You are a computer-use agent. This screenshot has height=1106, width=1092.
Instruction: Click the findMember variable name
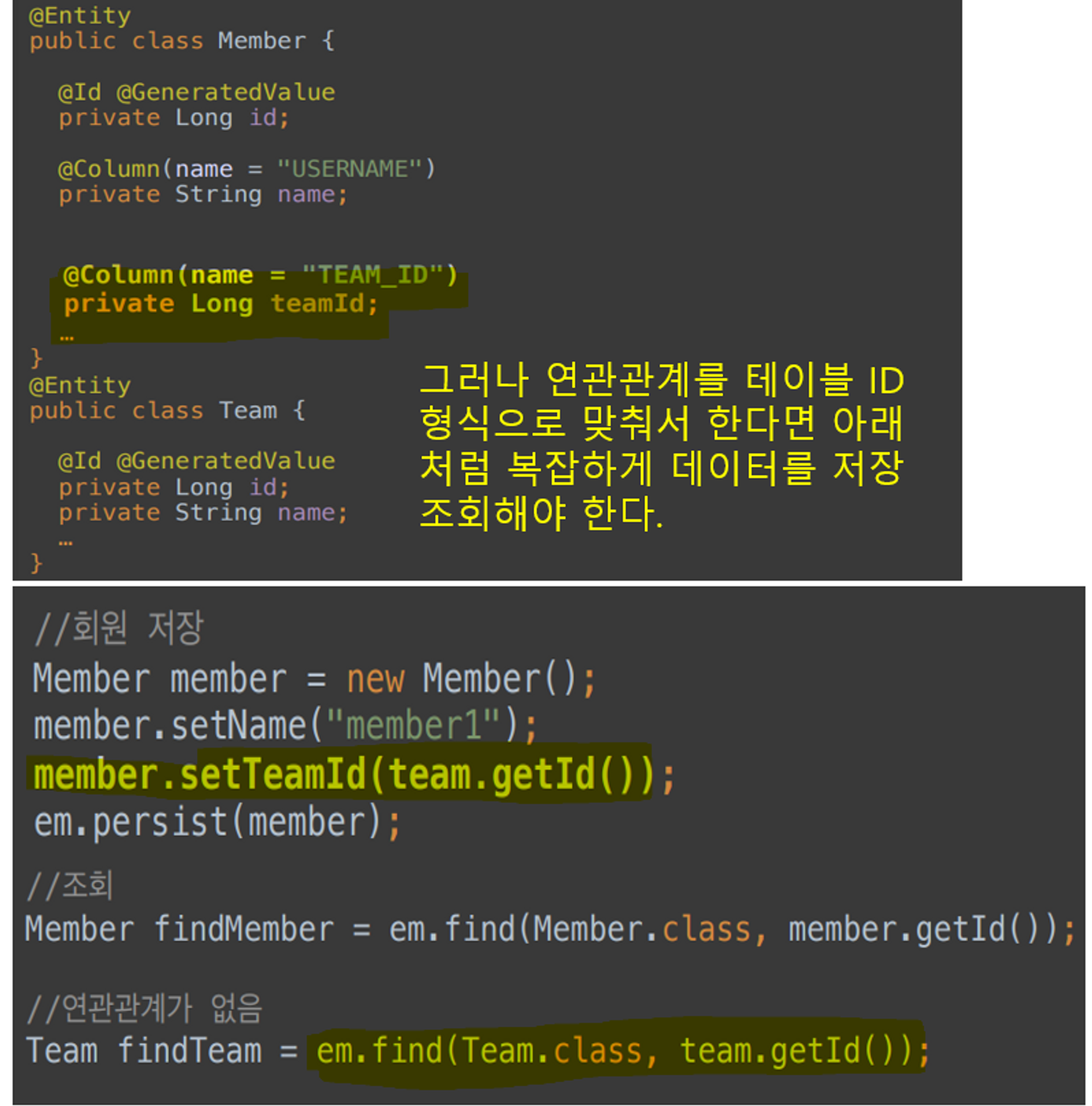tap(244, 930)
